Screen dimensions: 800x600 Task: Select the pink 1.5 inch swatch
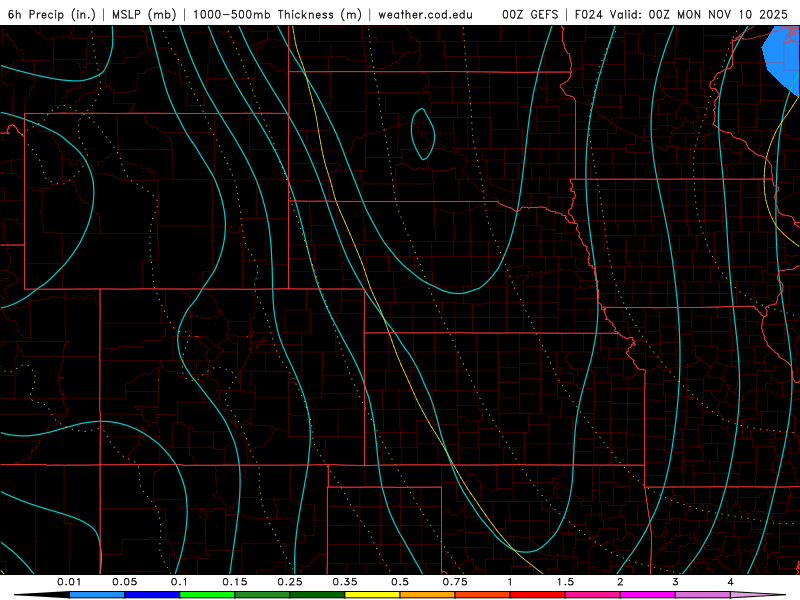pyautogui.click(x=593, y=595)
